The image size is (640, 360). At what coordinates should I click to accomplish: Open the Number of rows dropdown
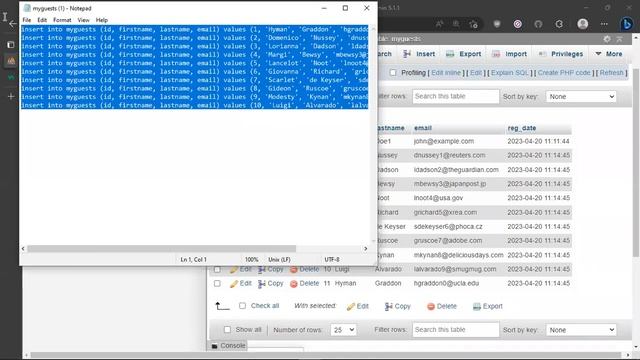pos(343,330)
